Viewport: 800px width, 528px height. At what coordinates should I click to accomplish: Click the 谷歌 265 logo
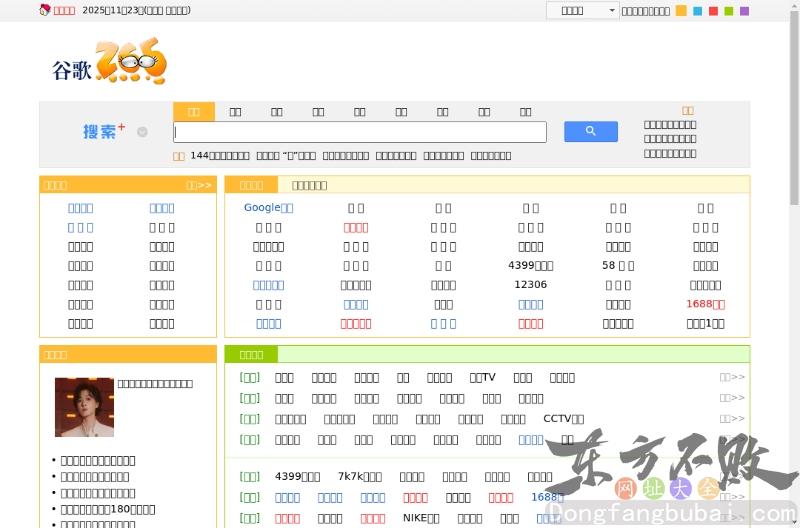109,61
